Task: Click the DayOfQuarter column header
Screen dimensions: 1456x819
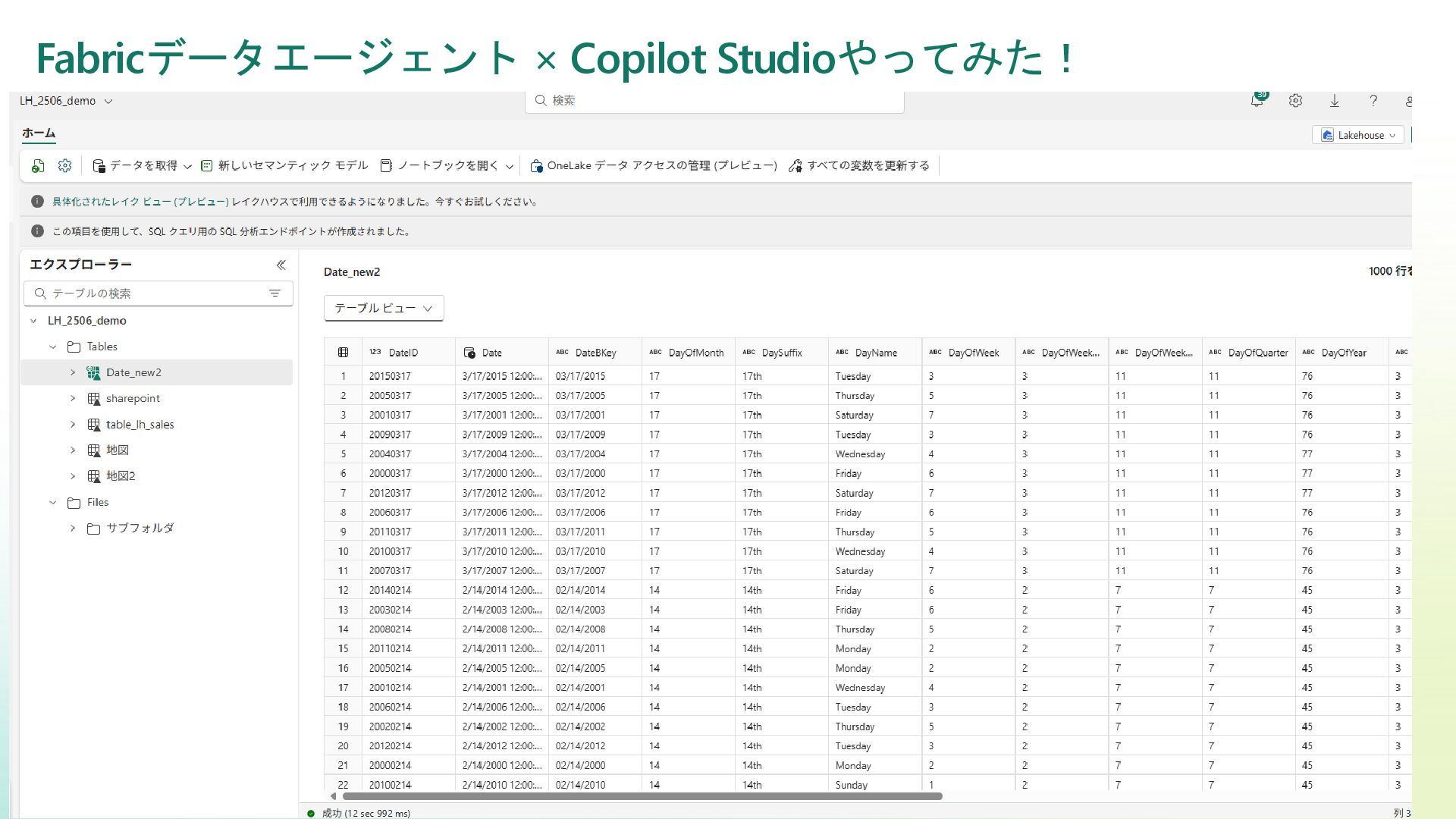Action: pos(1248,353)
